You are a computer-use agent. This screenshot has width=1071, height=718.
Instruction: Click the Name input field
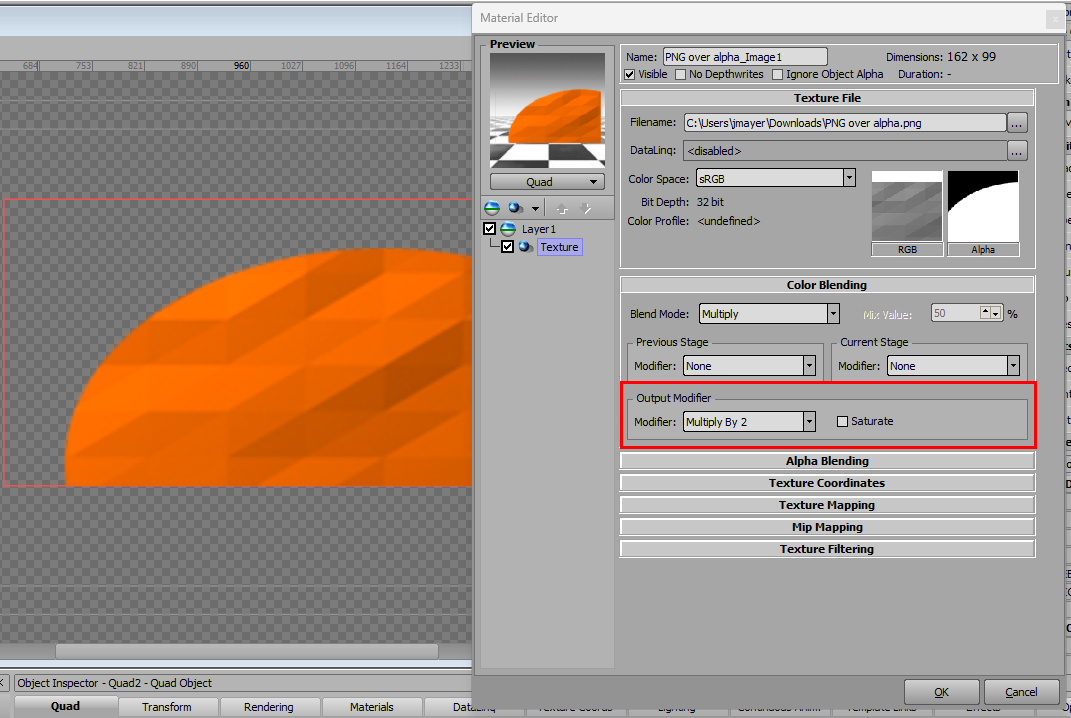(745, 57)
